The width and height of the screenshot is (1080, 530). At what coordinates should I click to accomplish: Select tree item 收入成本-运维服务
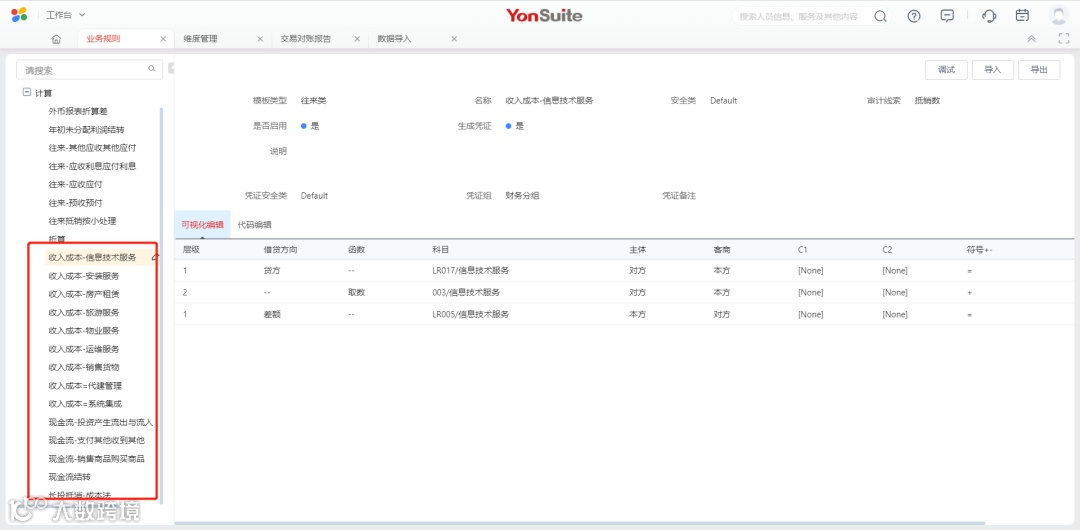point(83,349)
